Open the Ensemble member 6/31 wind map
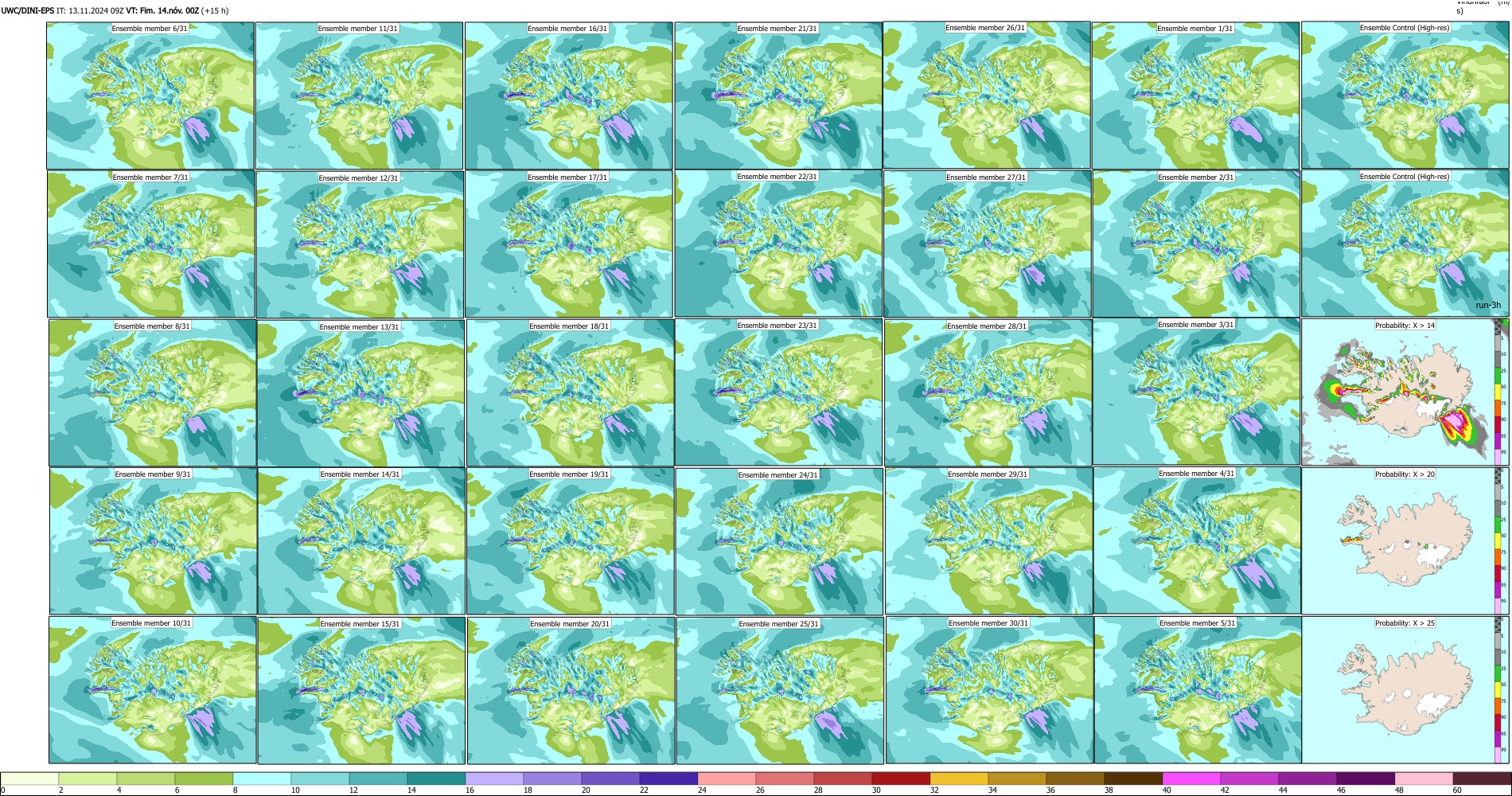The width and height of the screenshot is (1512, 796). (150, 96)
